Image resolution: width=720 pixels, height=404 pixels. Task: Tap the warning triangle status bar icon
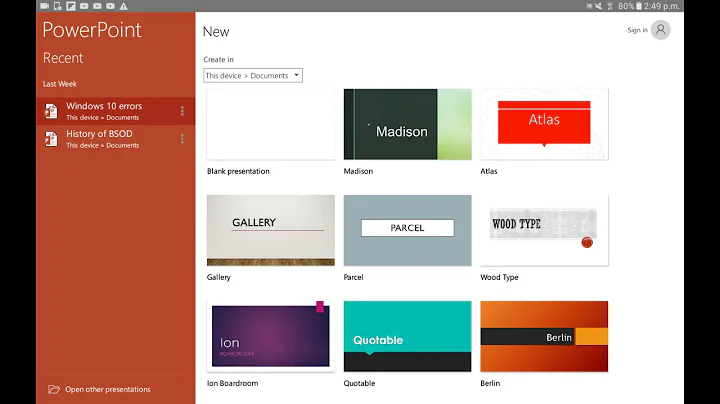[124, 6]
